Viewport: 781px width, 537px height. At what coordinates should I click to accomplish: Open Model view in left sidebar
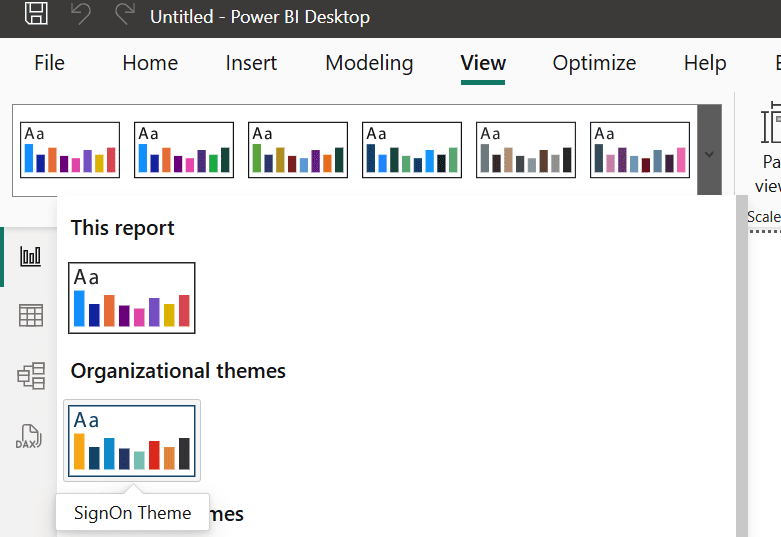pos(31,376)
